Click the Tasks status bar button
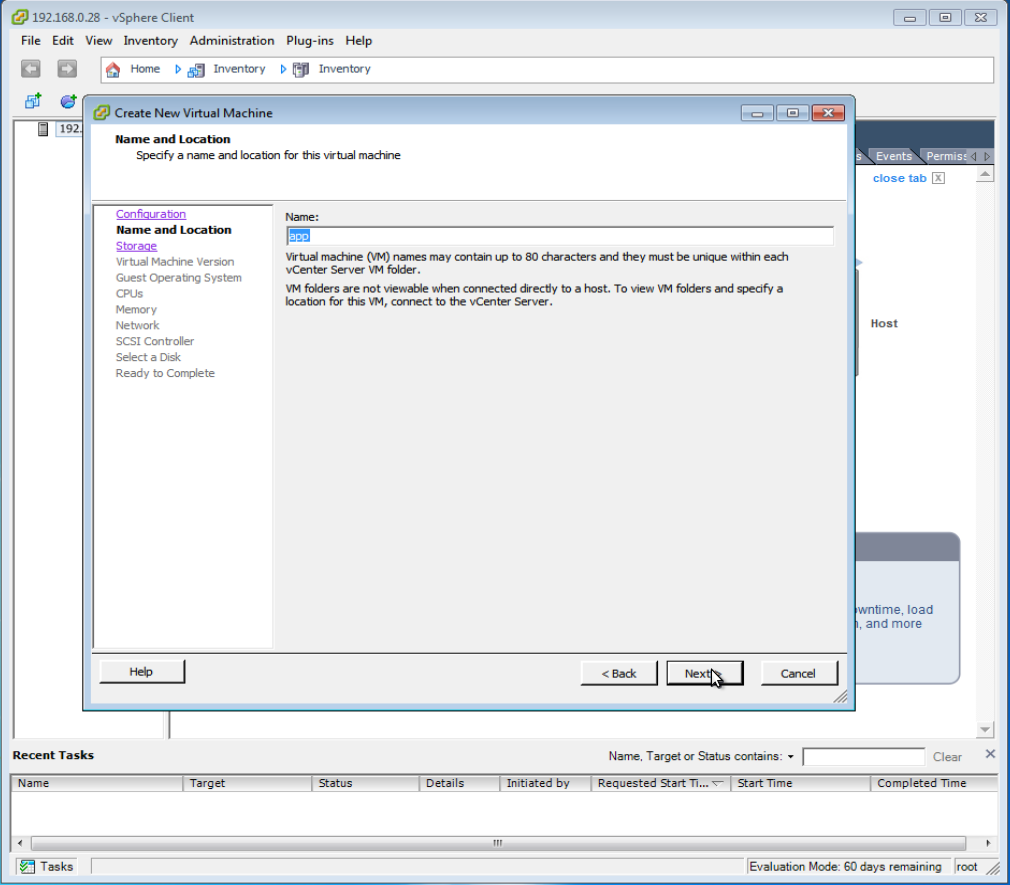1010x885 pixels. (x=46, y=866)
